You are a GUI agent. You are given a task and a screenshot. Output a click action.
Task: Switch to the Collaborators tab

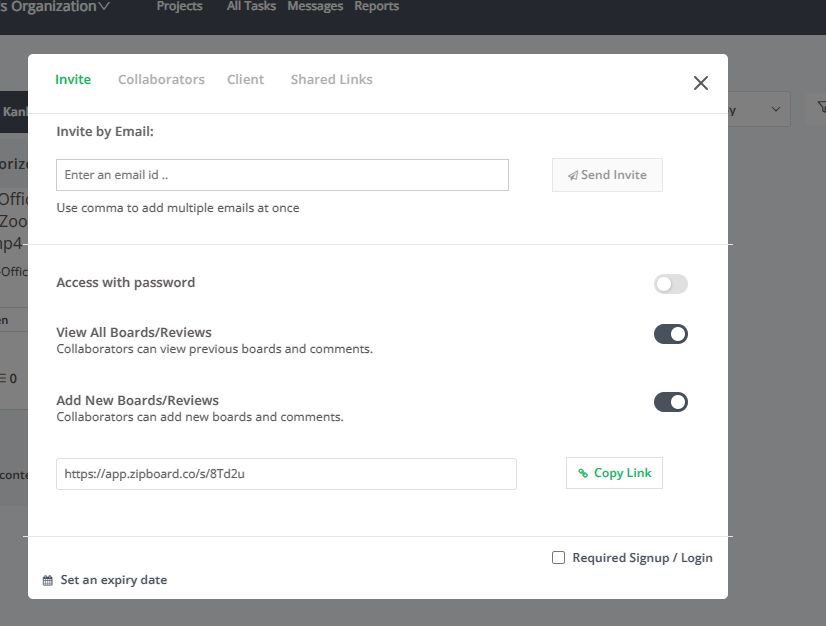(x=161, y=80)
